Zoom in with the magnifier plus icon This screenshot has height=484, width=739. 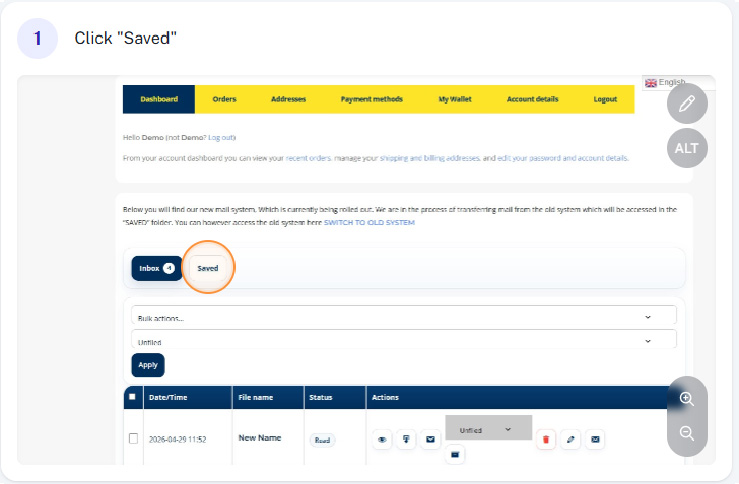[x=687, y=399]
